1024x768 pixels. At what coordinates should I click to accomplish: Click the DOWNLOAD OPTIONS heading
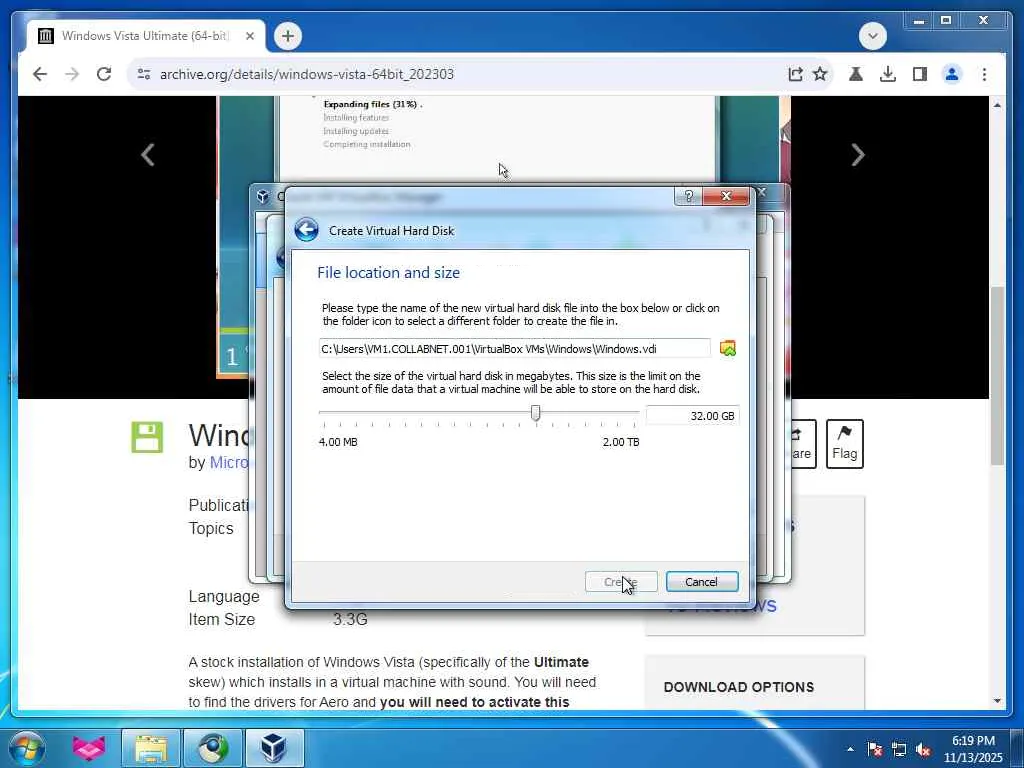tap(739, 687)
